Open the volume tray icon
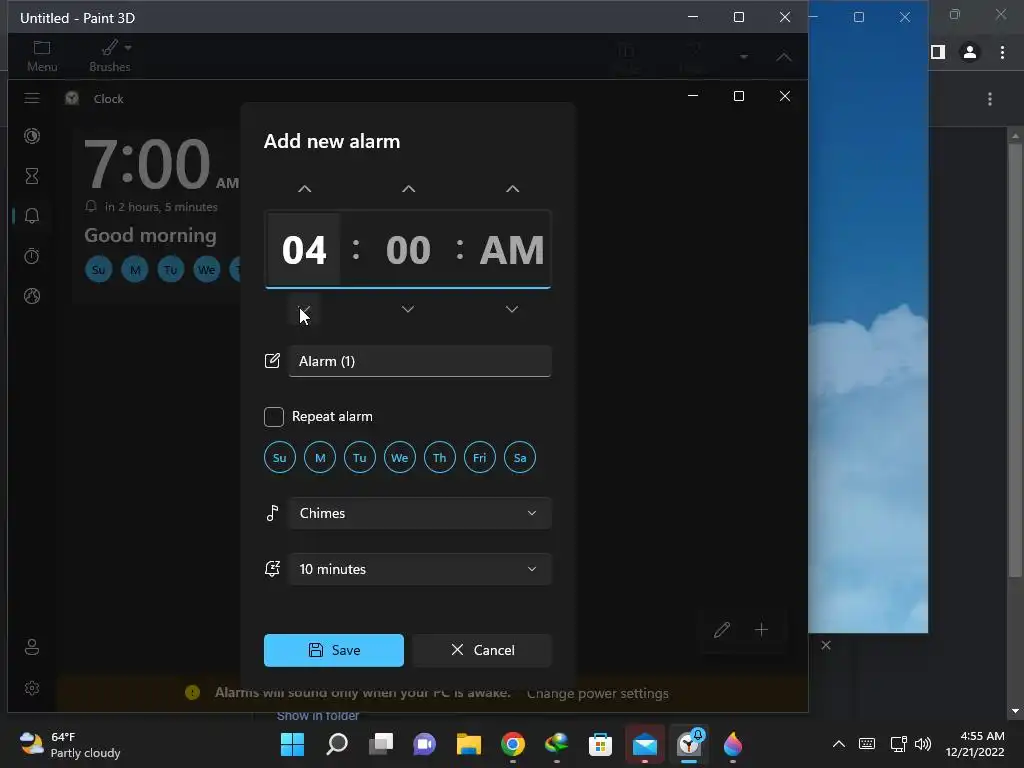The width and height of the screenshot is (1024, 768). point(923,744)
